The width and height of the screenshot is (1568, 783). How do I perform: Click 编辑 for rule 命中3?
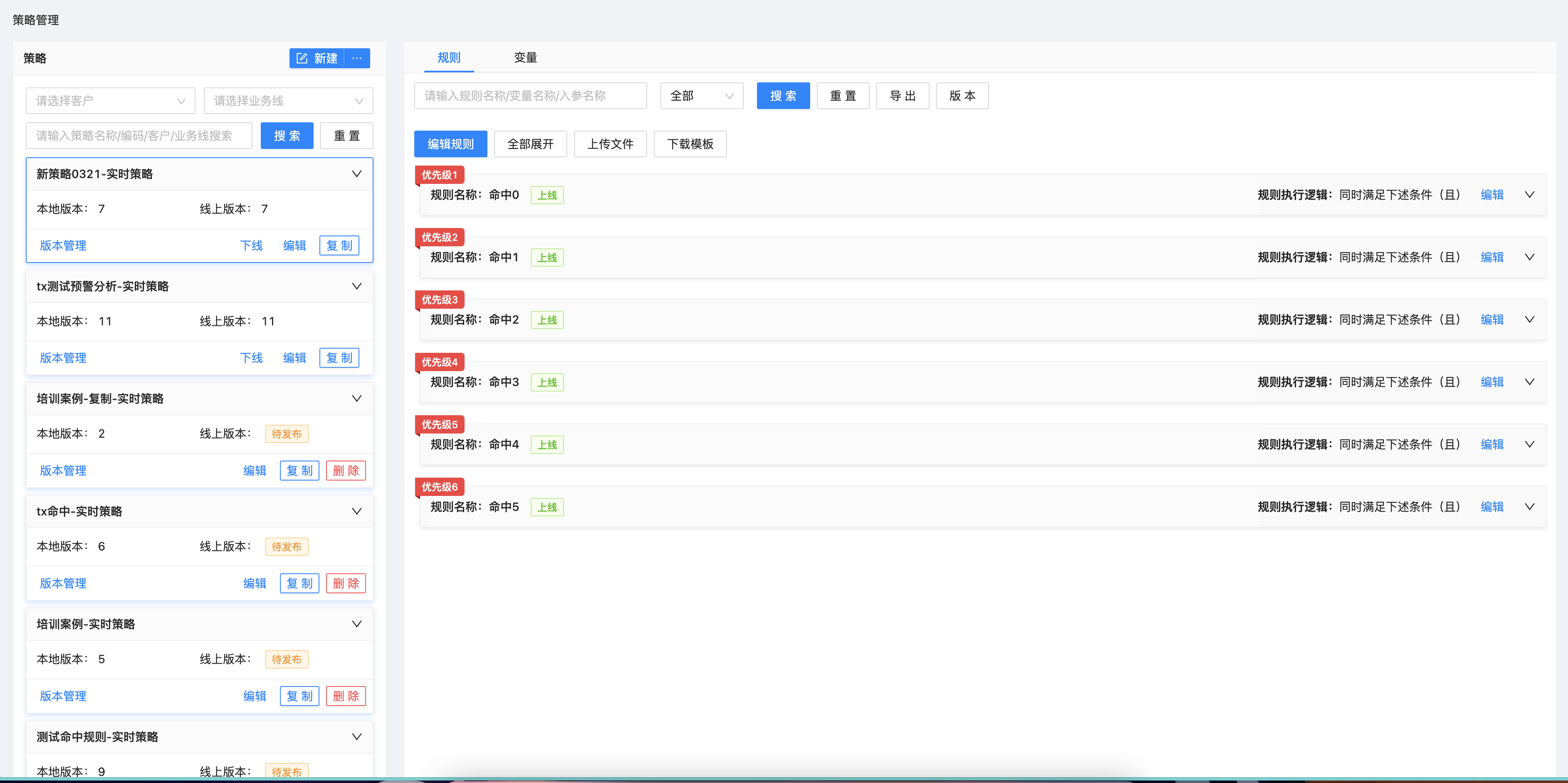pyautogui.click(x=1492, y=382)
